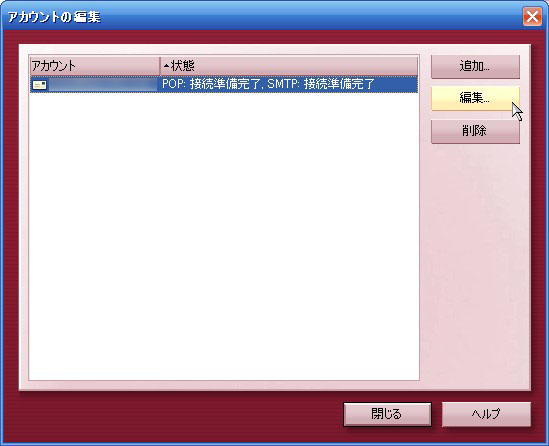Select the blurred account name entry
Screen dimensions: 549x446
pyautogui.click(x=103, y=85)
